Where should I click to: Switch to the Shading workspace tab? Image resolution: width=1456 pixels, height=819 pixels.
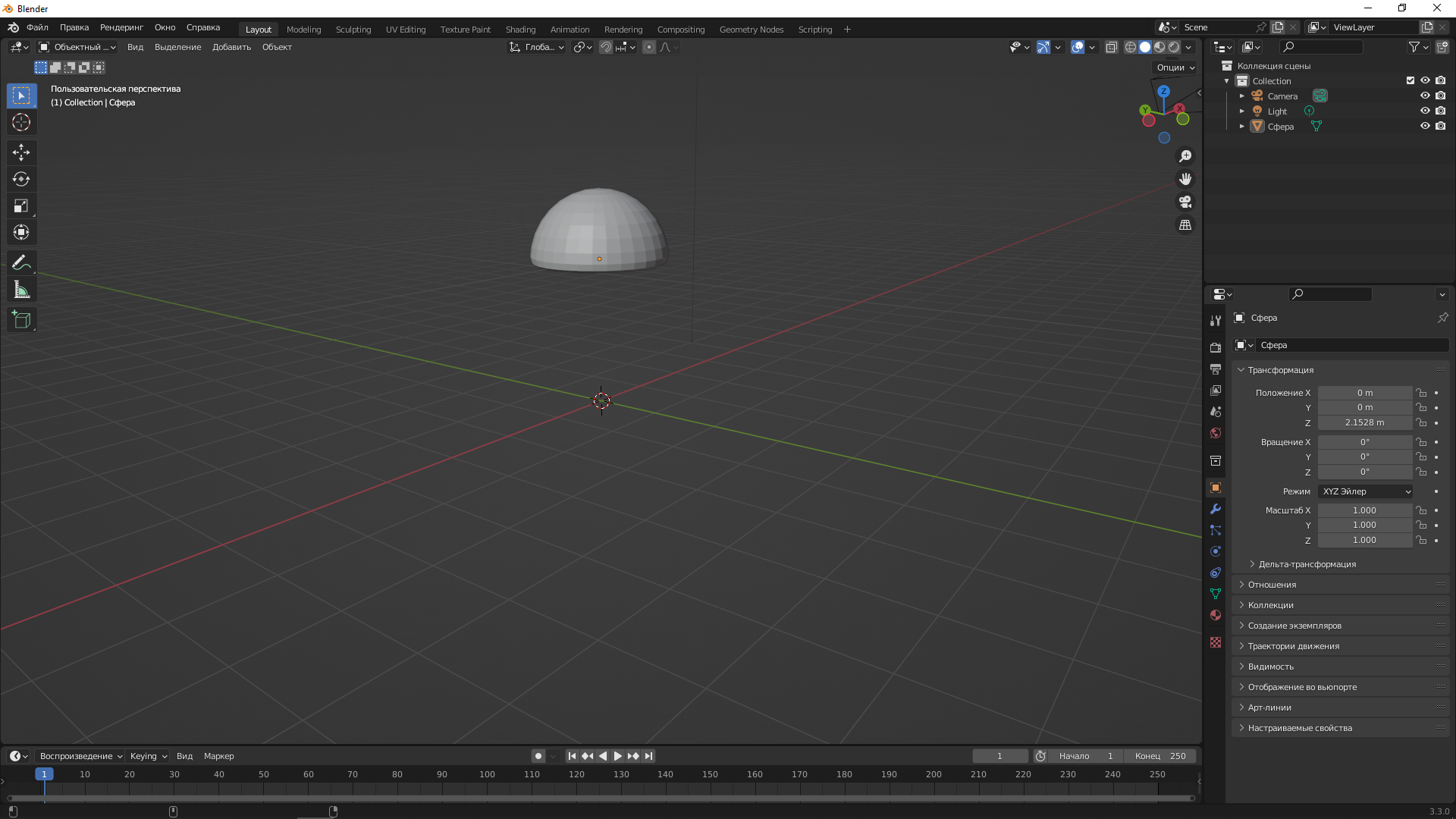[x=520, y=30]
